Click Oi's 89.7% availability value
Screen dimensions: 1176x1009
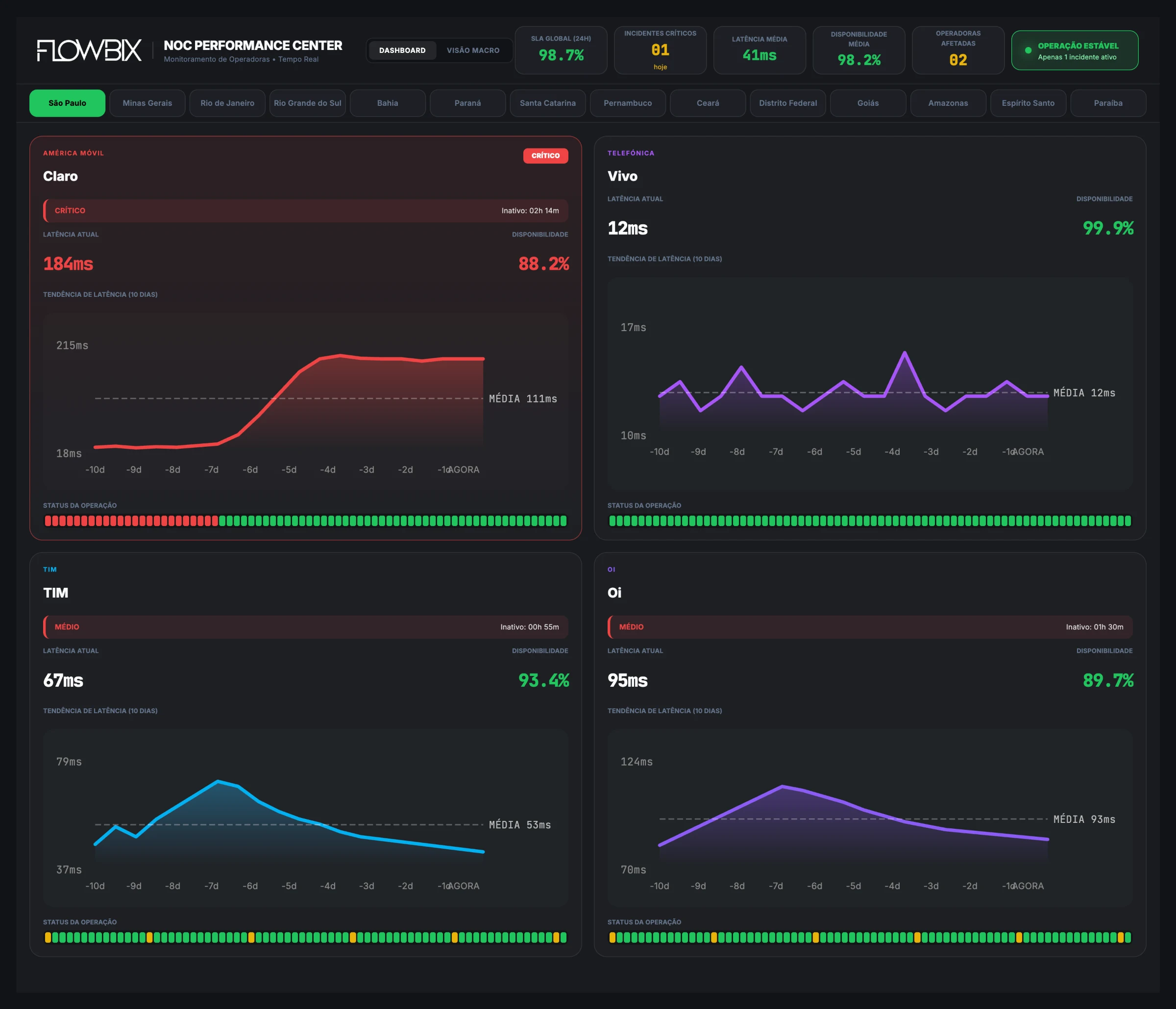coord(1108,680)
